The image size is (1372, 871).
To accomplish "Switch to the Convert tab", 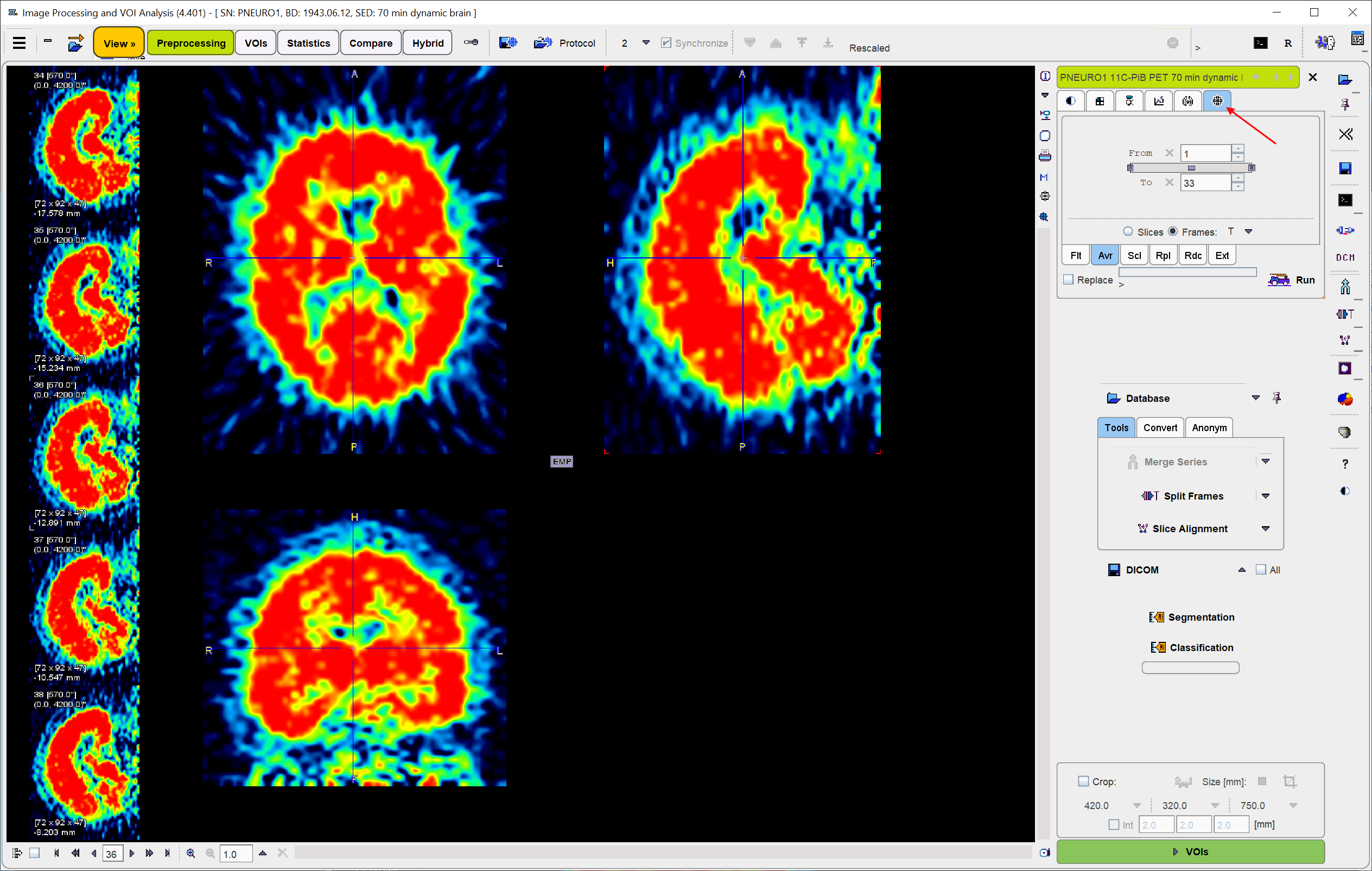I will click(x=1159, y=427).
